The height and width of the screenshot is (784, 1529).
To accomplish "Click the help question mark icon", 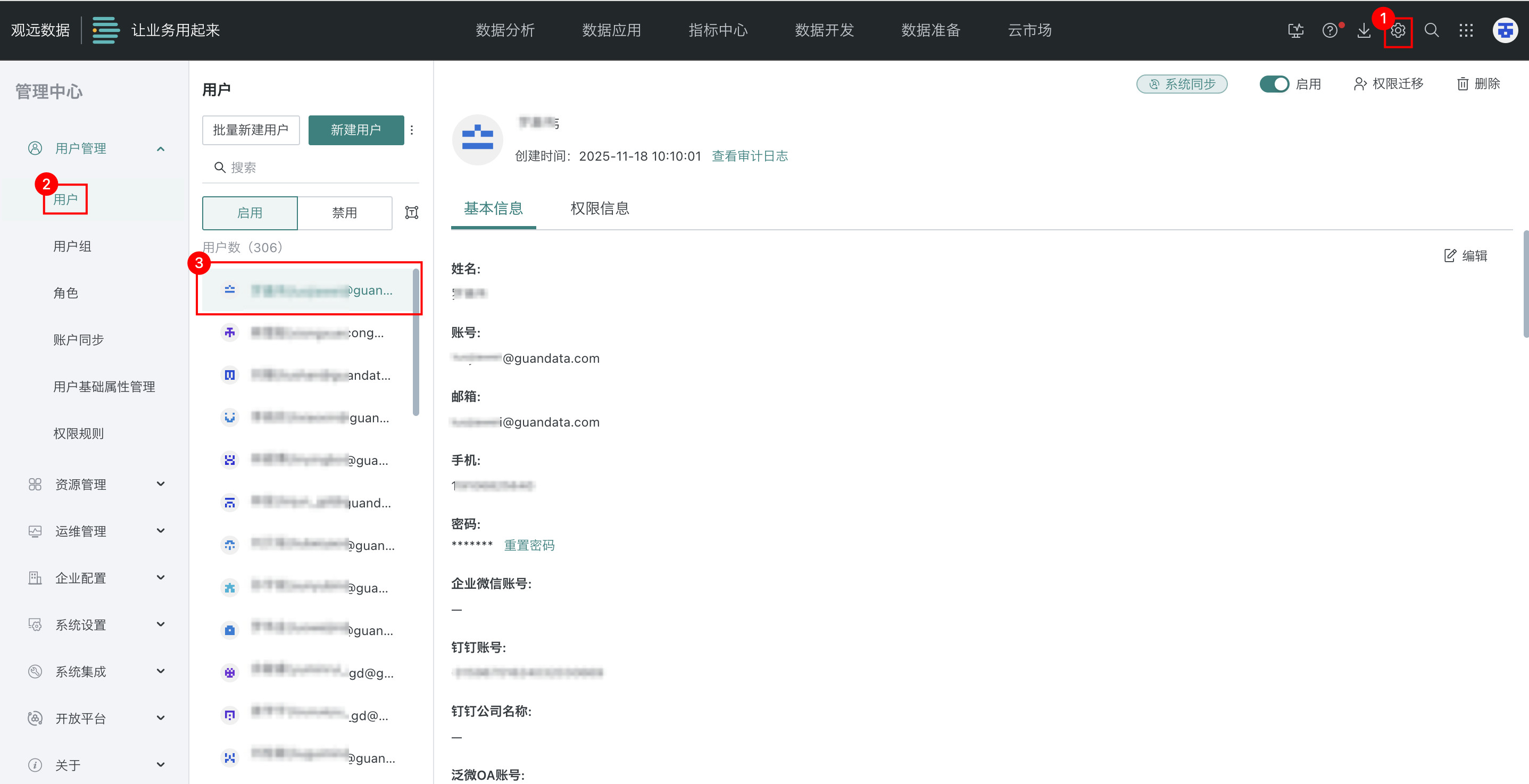I will point(1329,30).
